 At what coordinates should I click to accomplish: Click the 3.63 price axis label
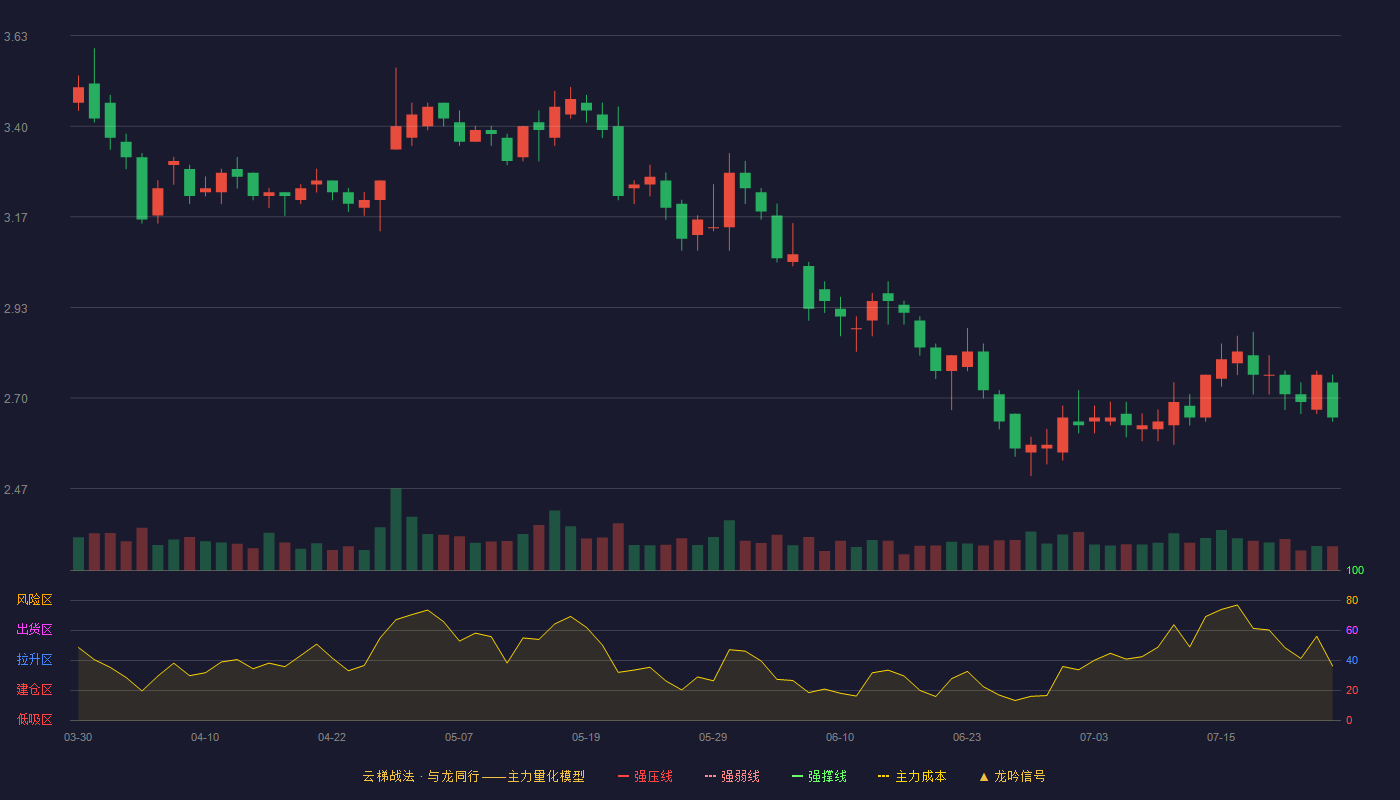pos(16,37)
